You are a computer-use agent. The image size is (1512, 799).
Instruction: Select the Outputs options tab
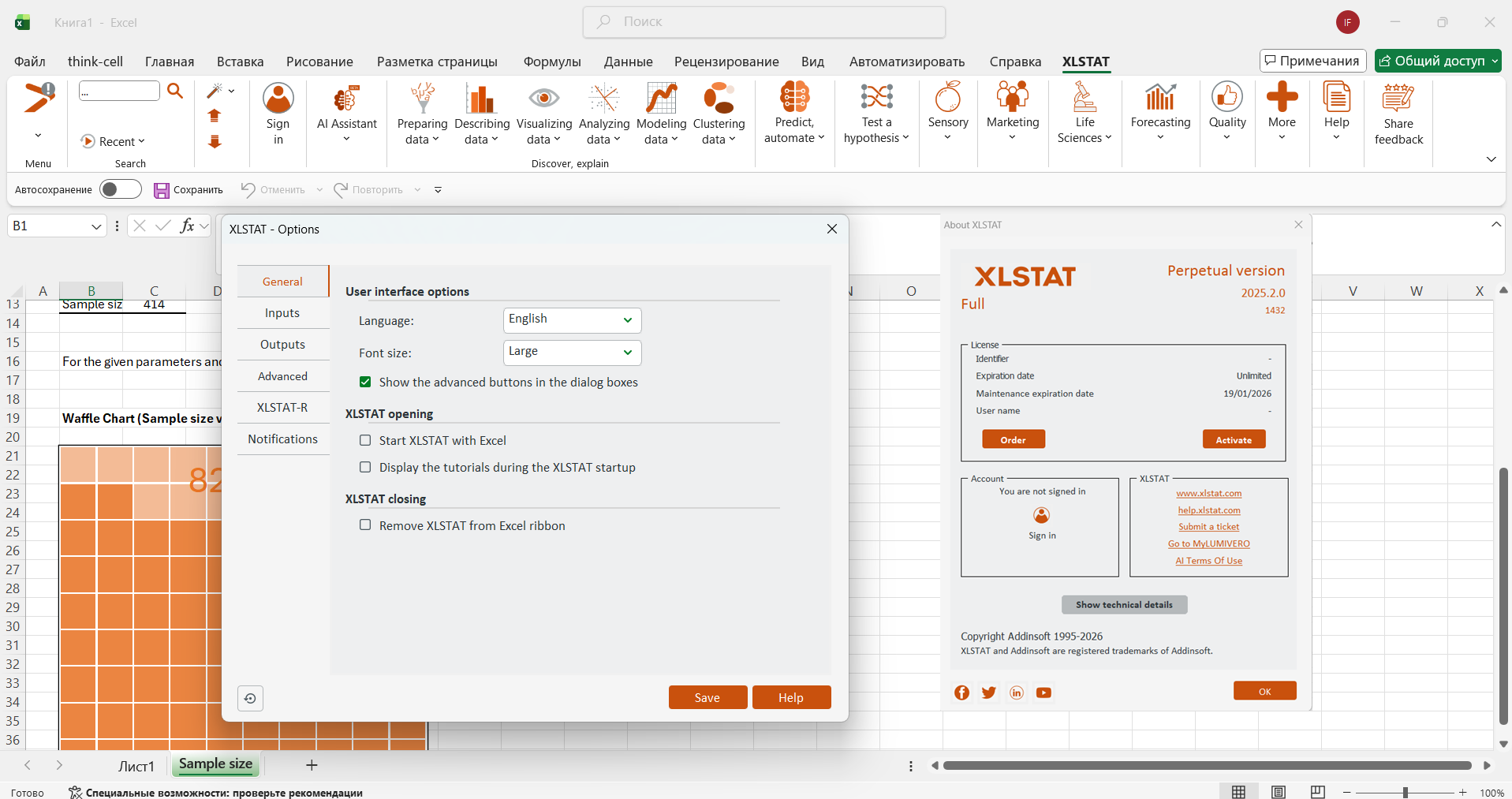(x=282, y=345)
